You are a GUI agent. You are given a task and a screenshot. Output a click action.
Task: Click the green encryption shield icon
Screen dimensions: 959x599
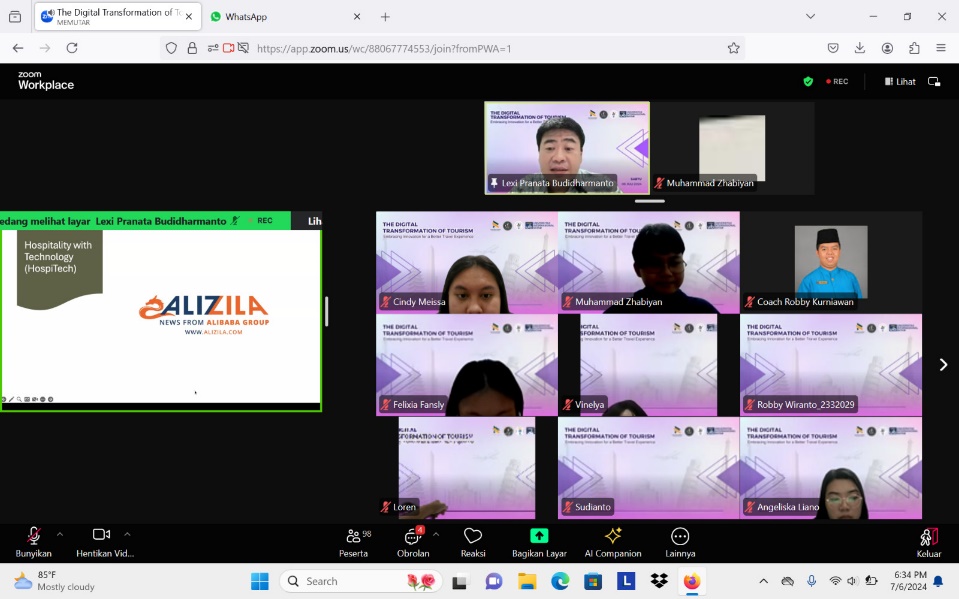(x=808, y=82)
